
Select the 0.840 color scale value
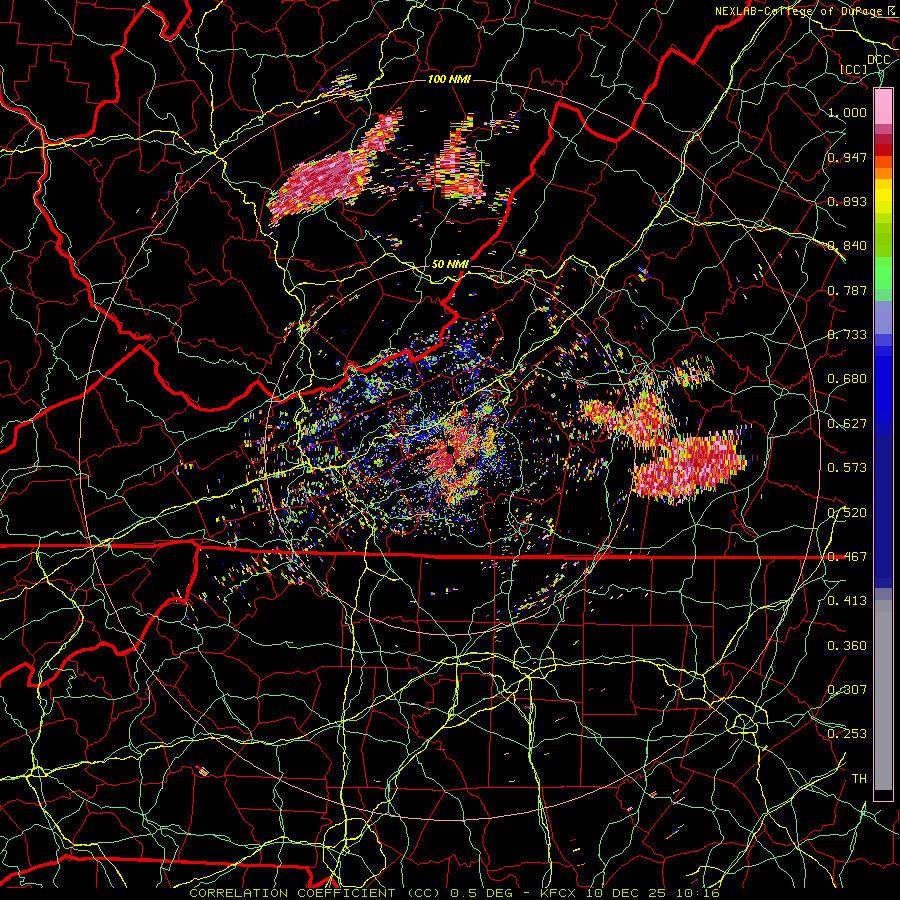[847, 246]
